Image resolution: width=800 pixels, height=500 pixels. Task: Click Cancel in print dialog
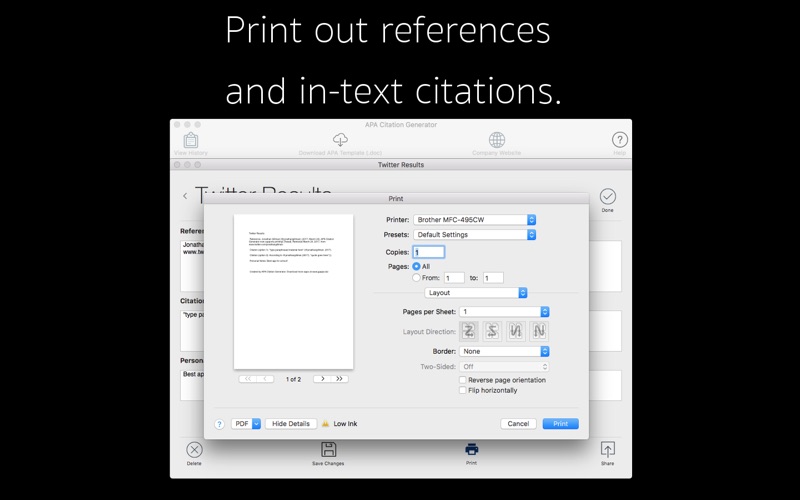pyautogui.click(x=518, y=424)
